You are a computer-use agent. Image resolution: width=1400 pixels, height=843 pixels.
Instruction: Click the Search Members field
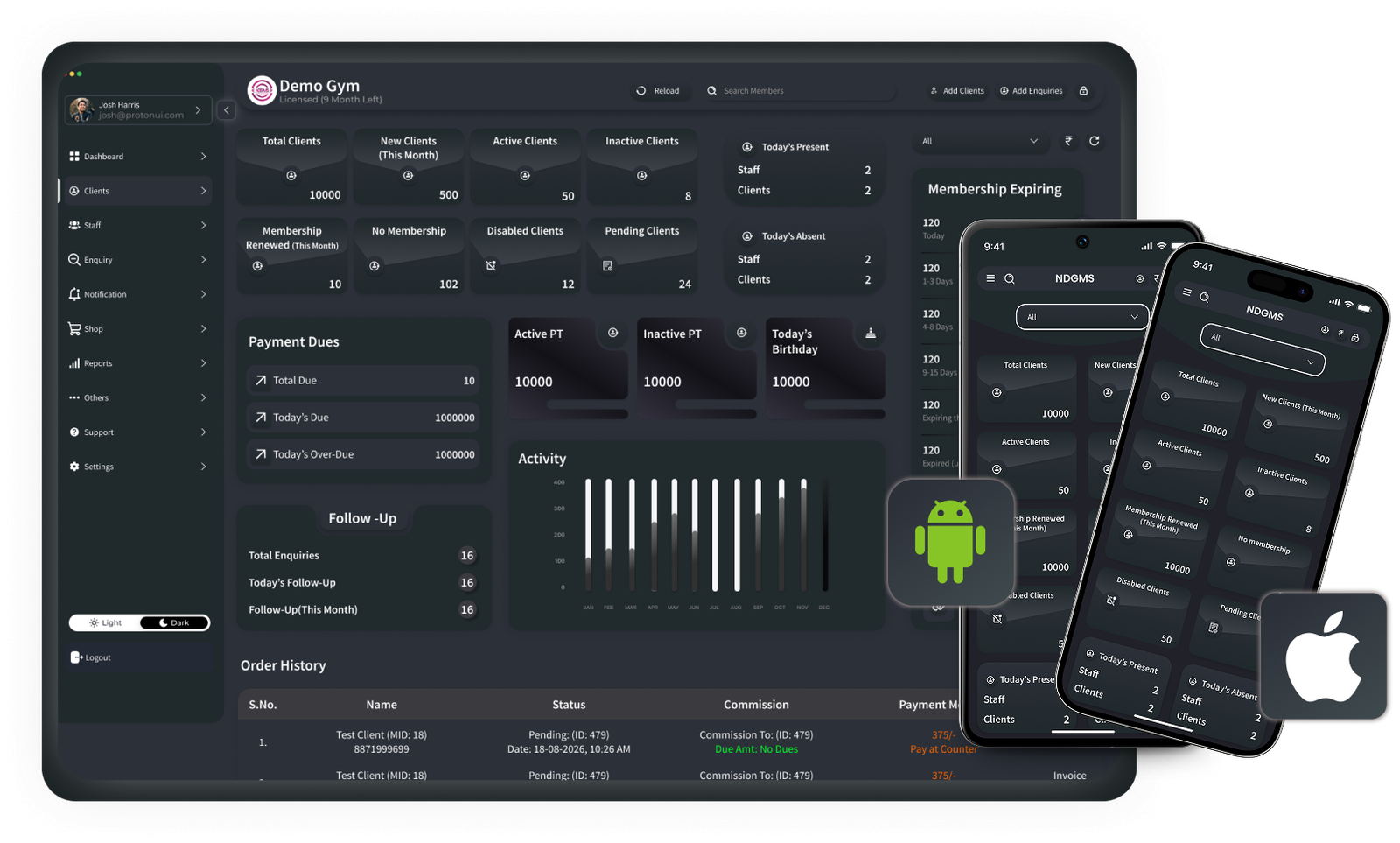point(798,90)
